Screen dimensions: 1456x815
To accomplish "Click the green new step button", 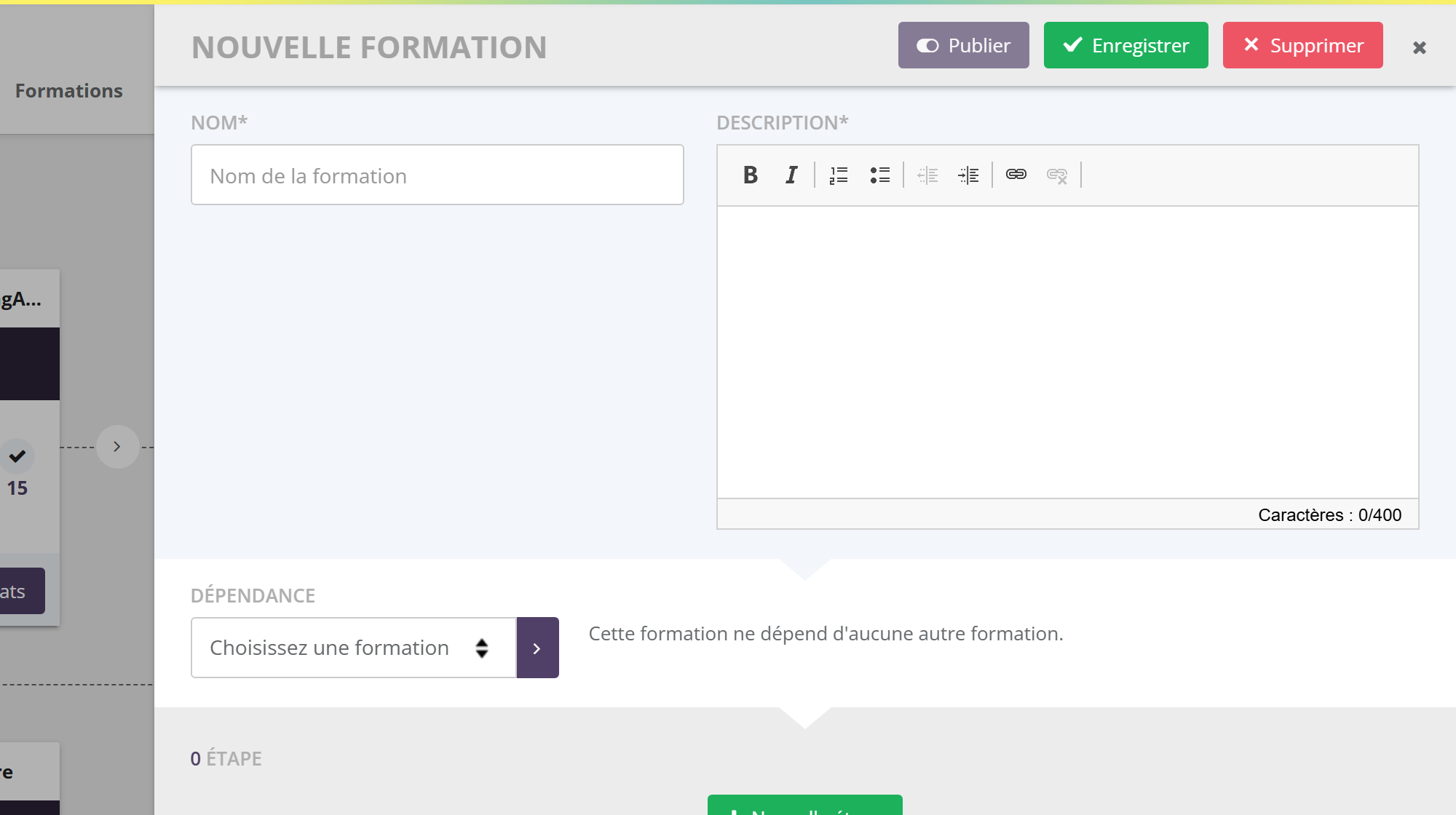I will [x=804, y=805].
